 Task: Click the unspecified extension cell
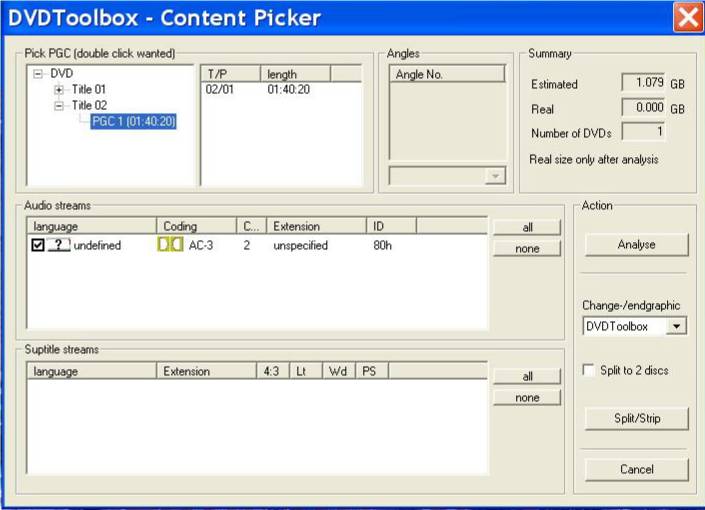point(300,246)
